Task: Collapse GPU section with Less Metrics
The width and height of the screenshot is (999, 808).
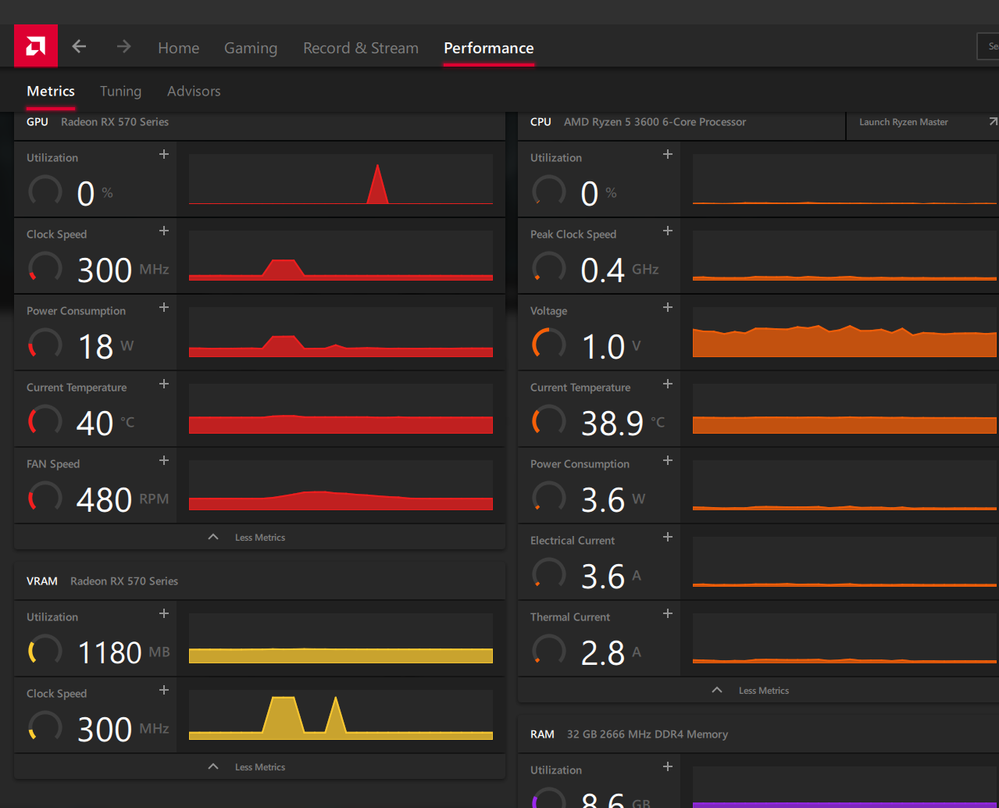Action: click(247, 537)
